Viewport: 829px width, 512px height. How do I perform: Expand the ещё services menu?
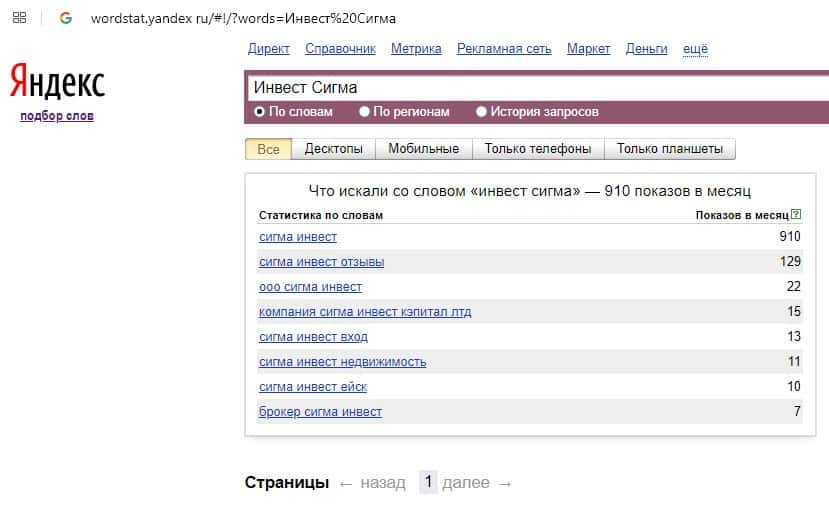coord(695,49)
